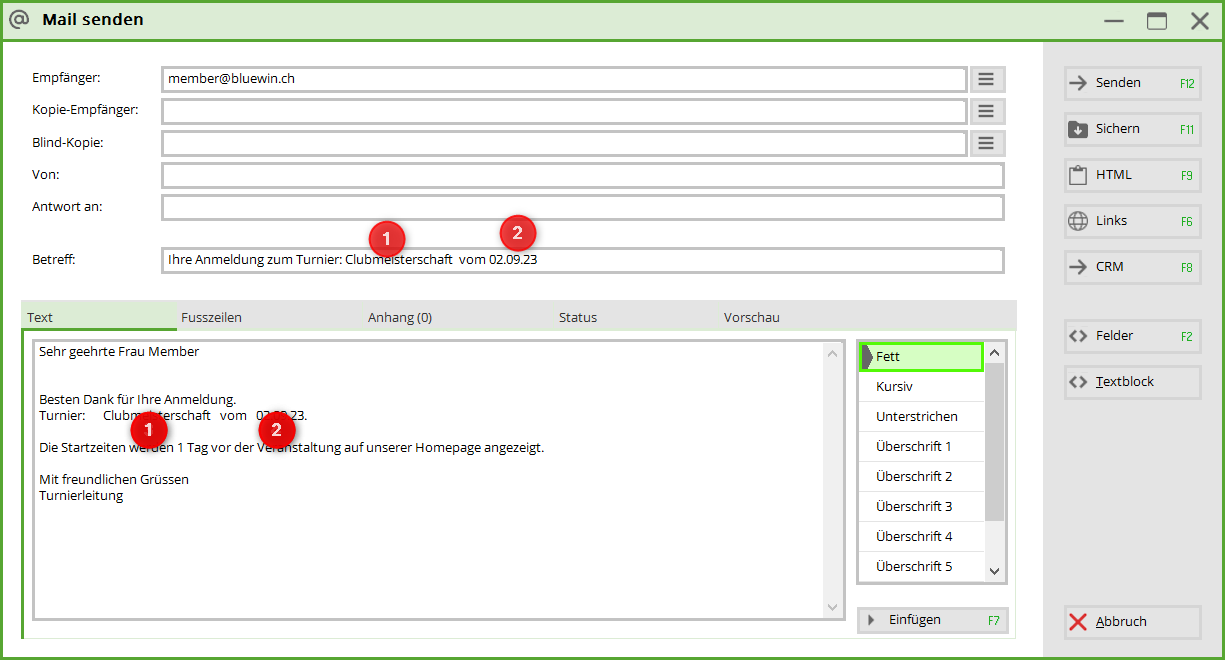Click the CRM arrow icon
This screenshot has width=1225, height=660.
pyautogui.click(x=1078, y=267)
